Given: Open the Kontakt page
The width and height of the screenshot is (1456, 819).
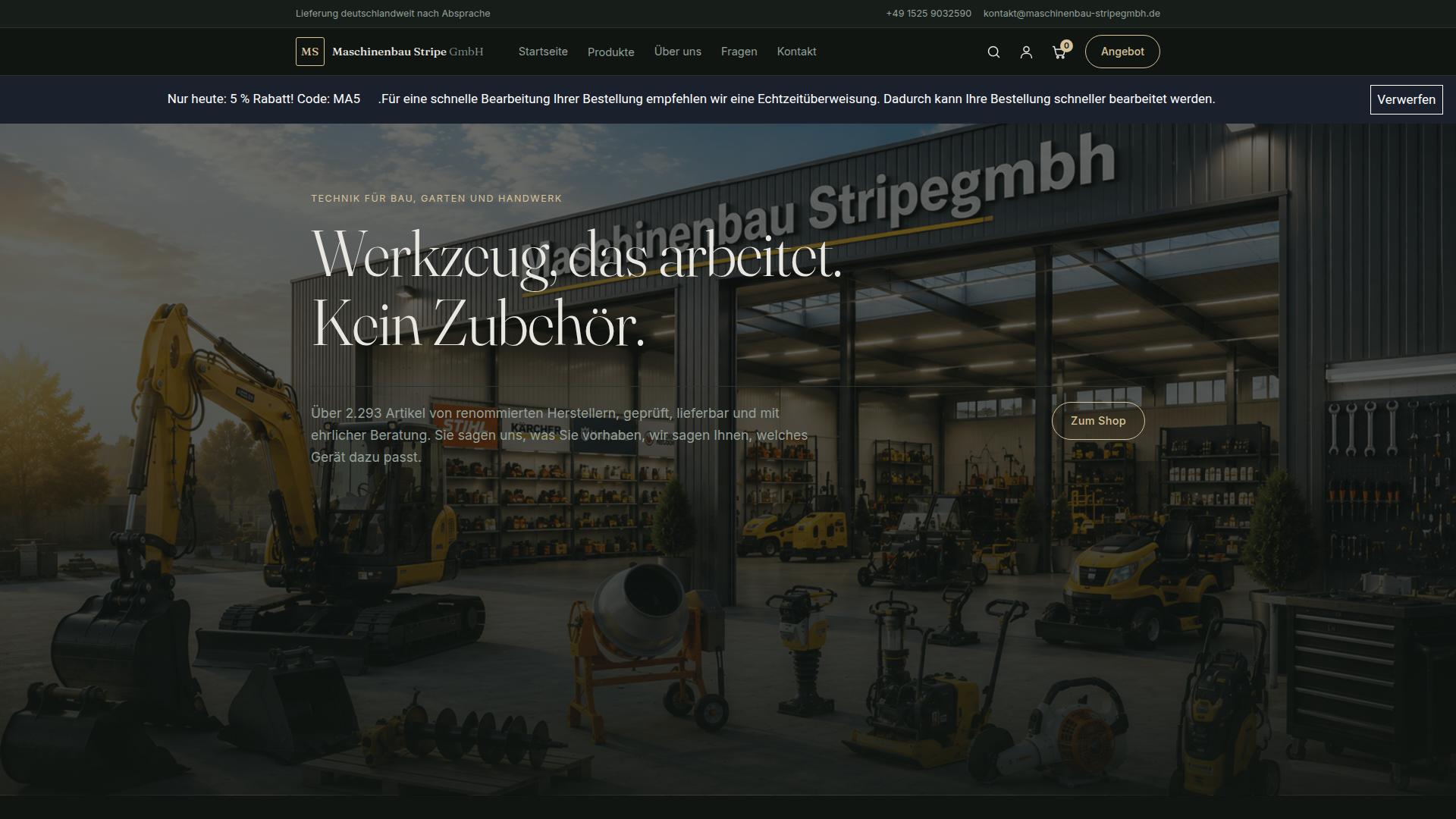Looking at the screenshot, I should point(796,52).
